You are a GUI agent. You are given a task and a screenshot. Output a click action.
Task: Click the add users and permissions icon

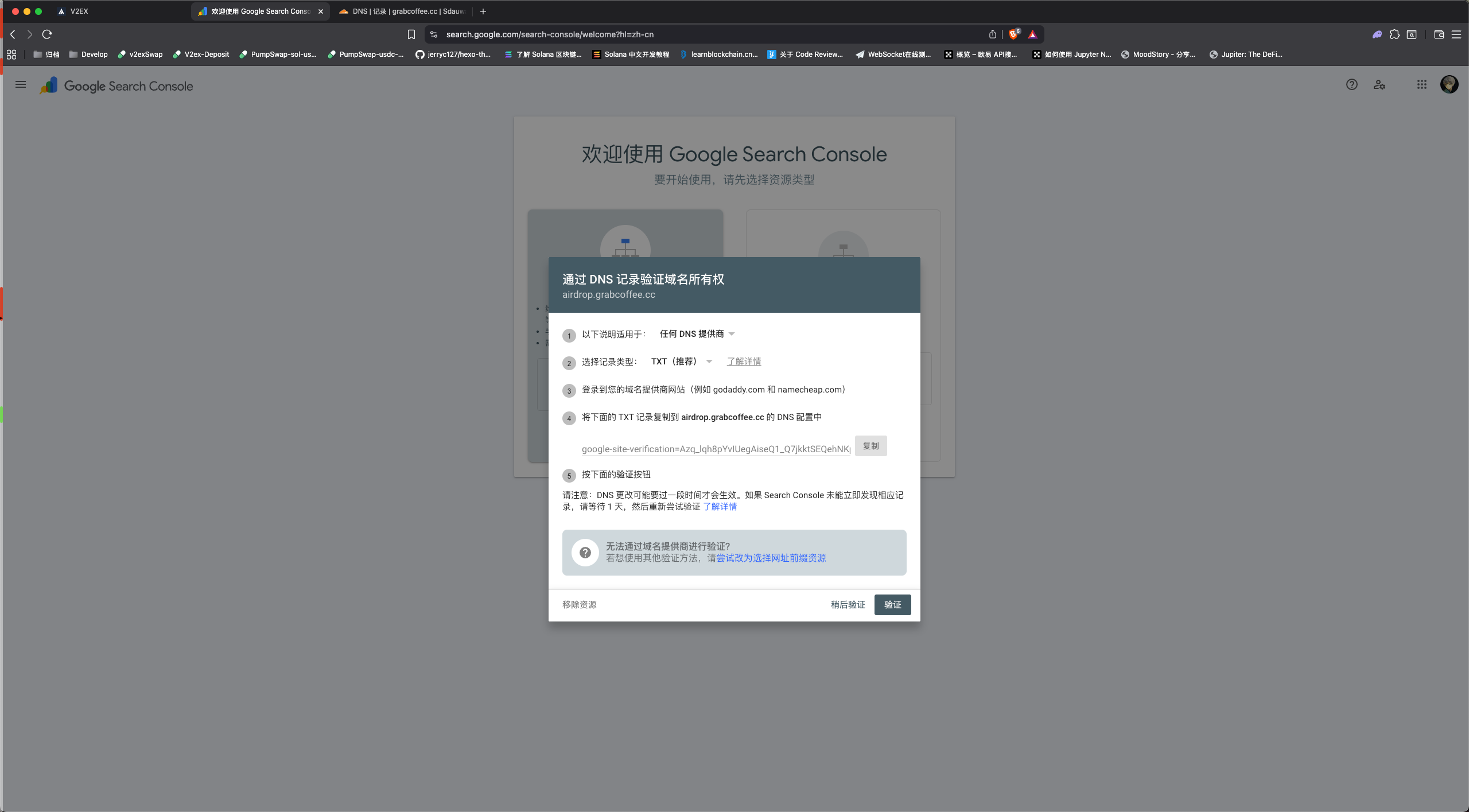[1379, 84]
